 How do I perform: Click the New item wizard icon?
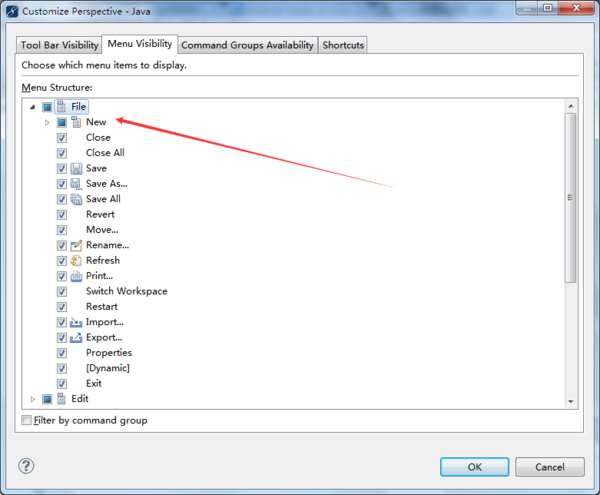tap(76, 122)
